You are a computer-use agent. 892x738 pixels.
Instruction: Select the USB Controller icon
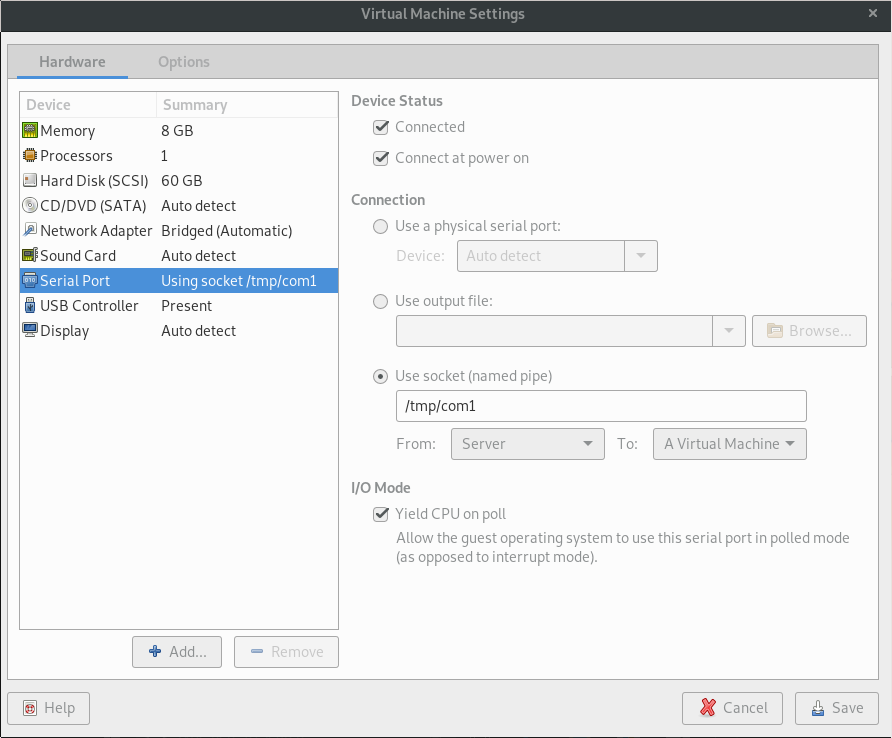30,306
